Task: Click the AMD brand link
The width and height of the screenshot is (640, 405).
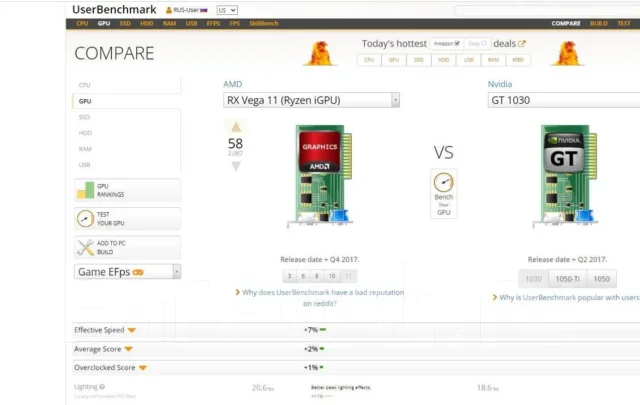Action: pos(232,84)
